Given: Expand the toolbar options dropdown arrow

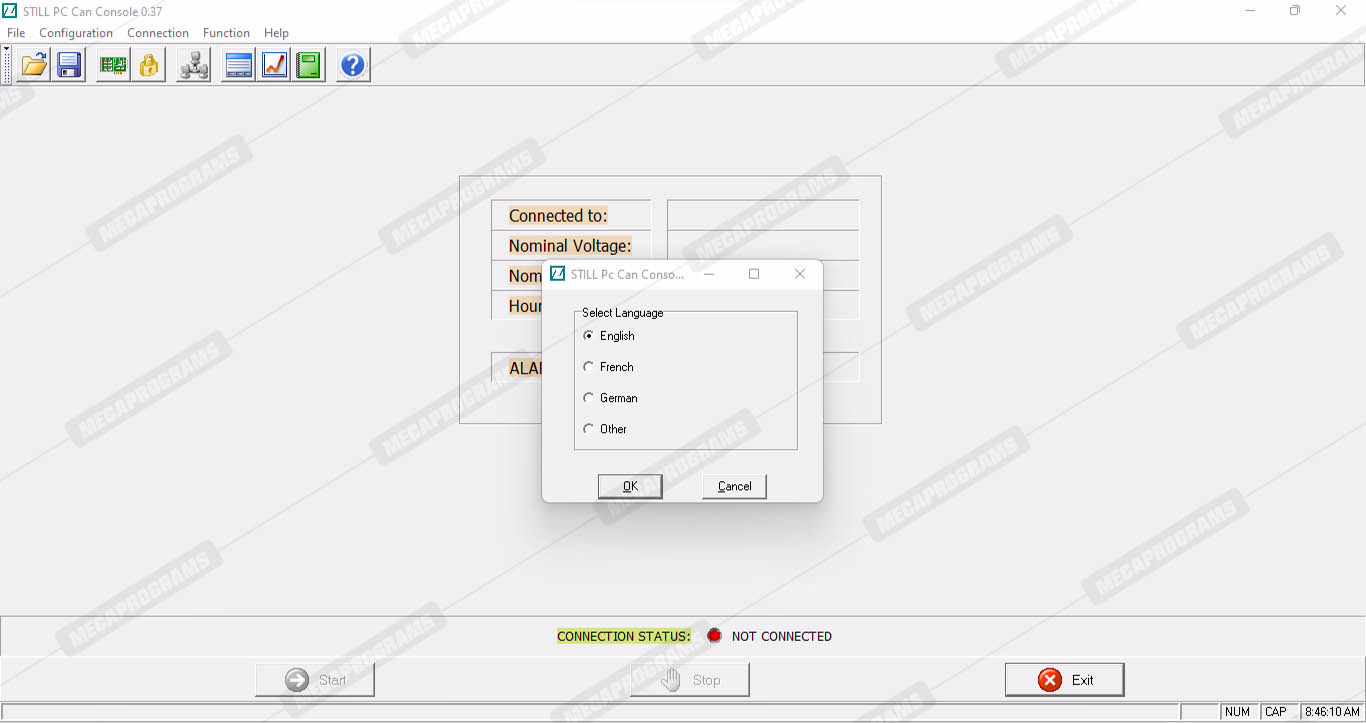Looking at the screenshot, I should 7,49.
